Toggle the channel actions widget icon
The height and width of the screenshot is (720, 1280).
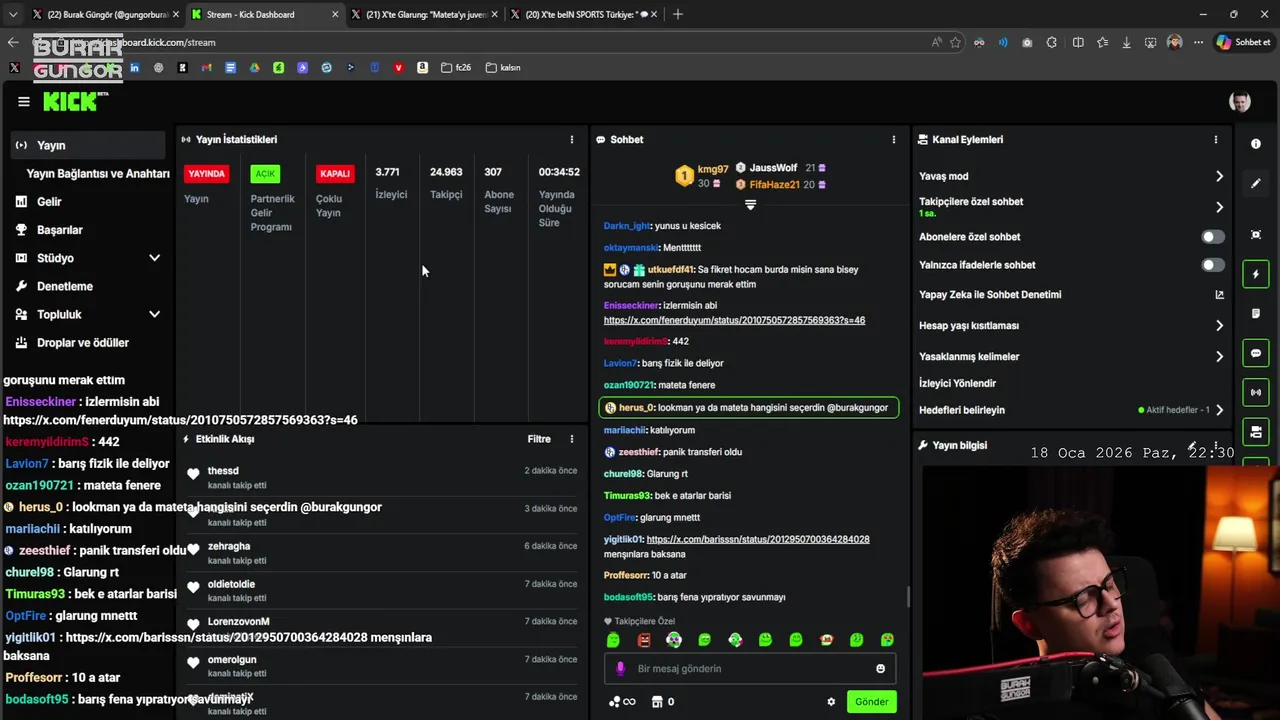click(x=1256, y=431)
